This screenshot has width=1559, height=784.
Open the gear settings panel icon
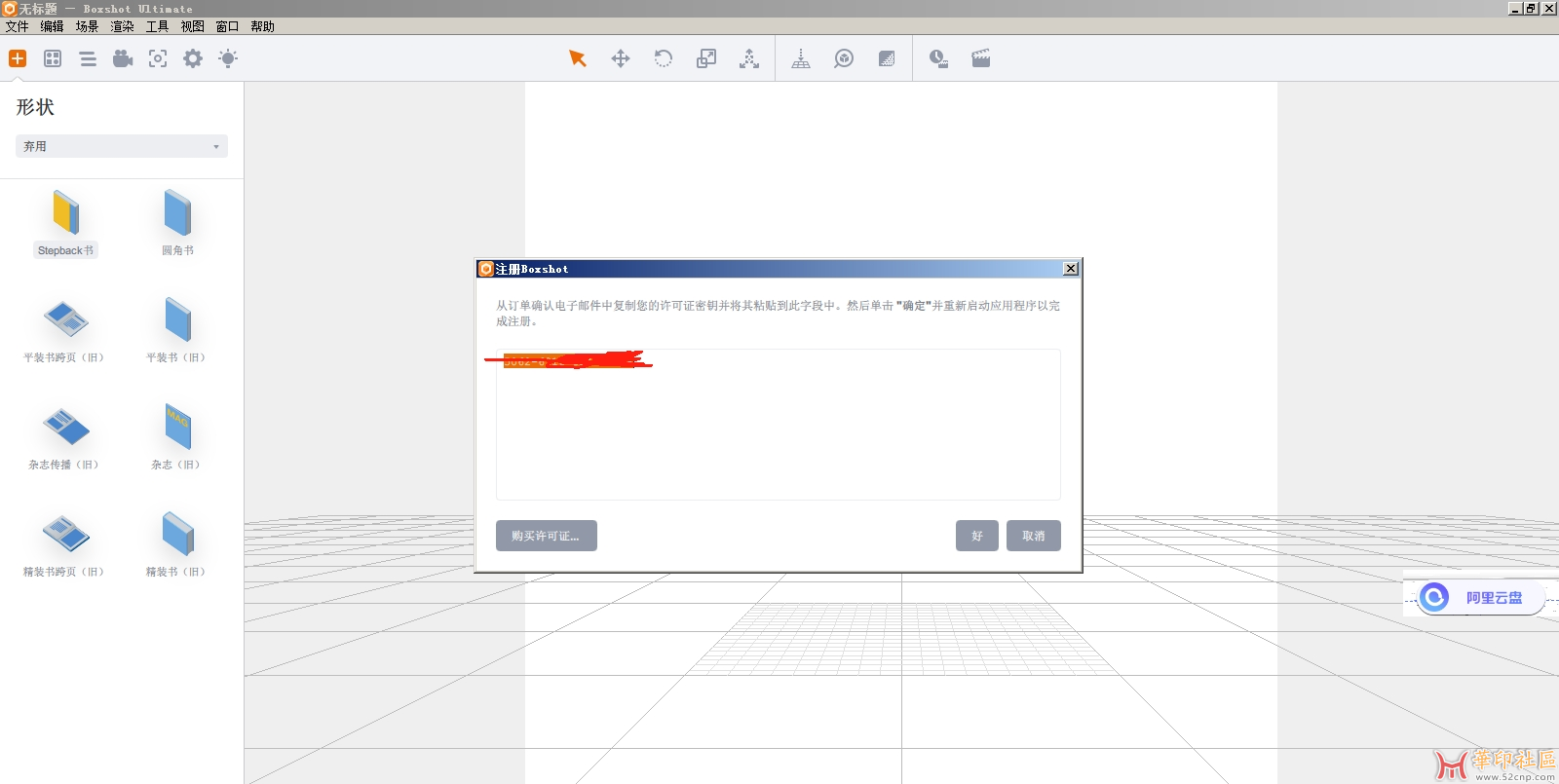[193, 58]
